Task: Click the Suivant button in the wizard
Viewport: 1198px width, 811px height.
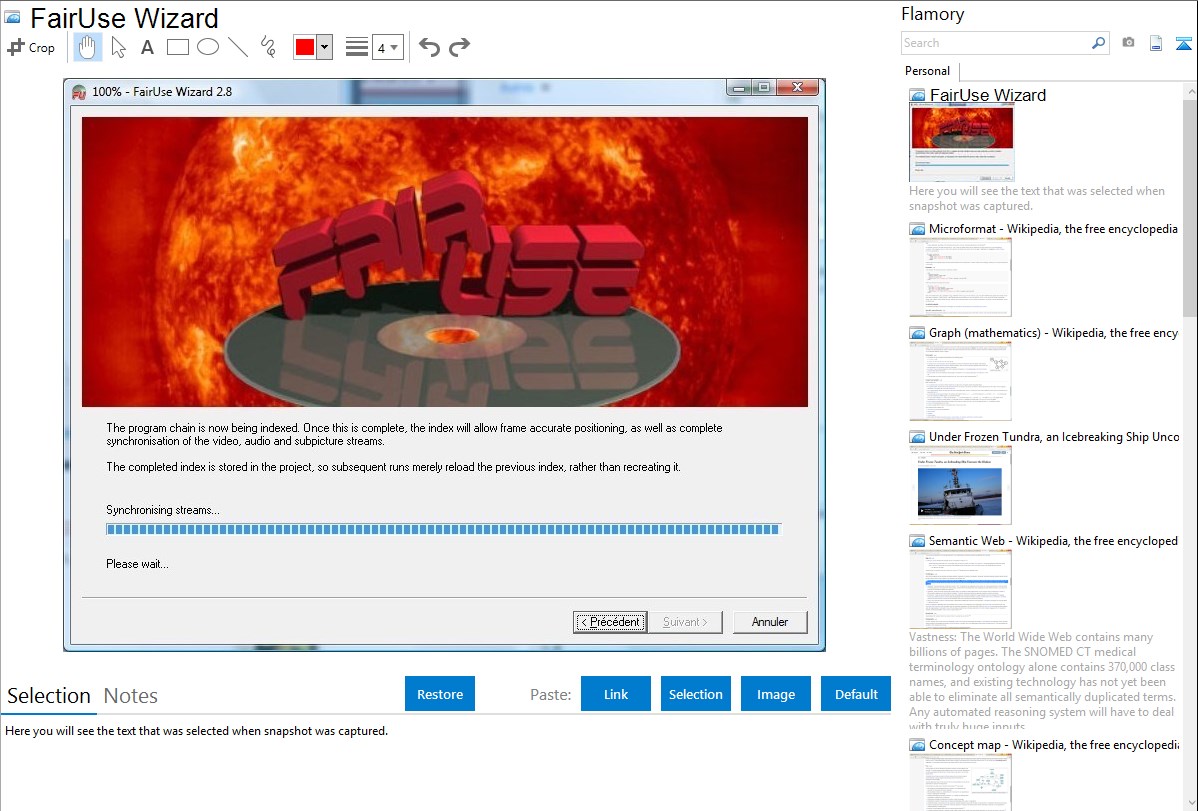Action: [685, 622]
